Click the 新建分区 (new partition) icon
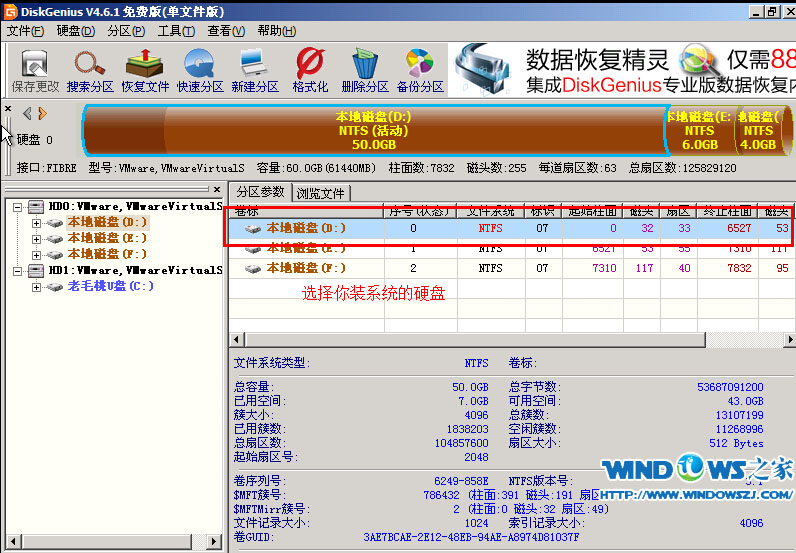 (255, 71)
